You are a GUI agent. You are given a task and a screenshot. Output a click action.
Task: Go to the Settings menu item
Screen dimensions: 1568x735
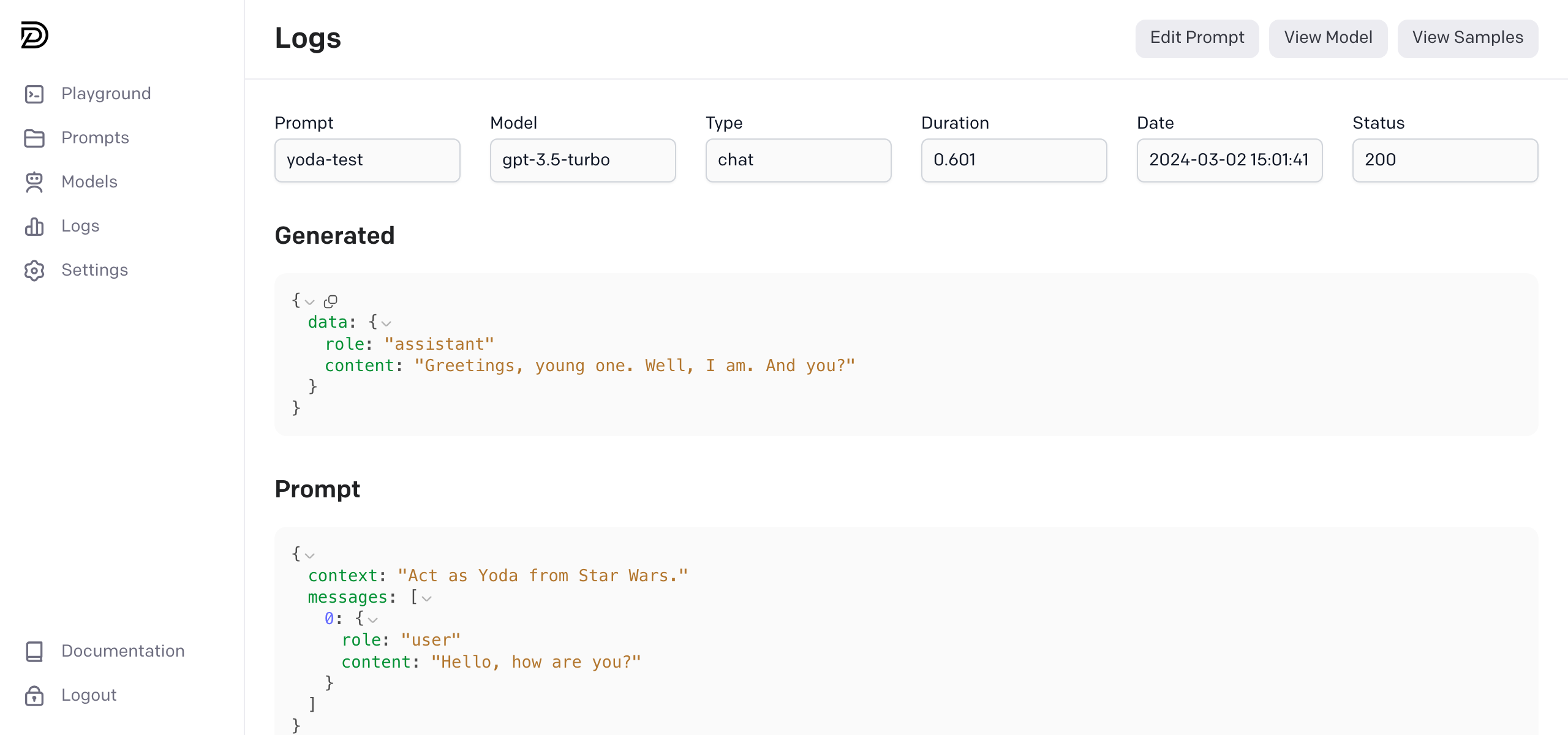(x=94, y=270)
